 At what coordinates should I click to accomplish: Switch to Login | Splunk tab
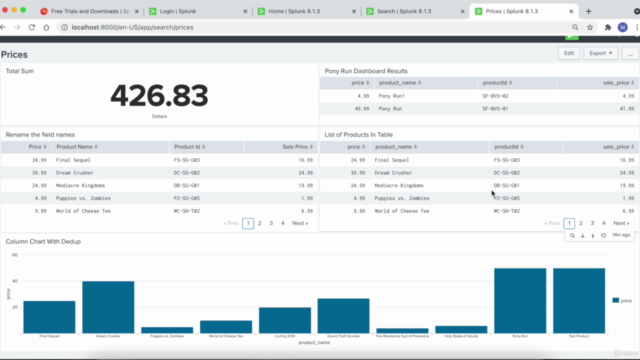click(x=198, y=11)
